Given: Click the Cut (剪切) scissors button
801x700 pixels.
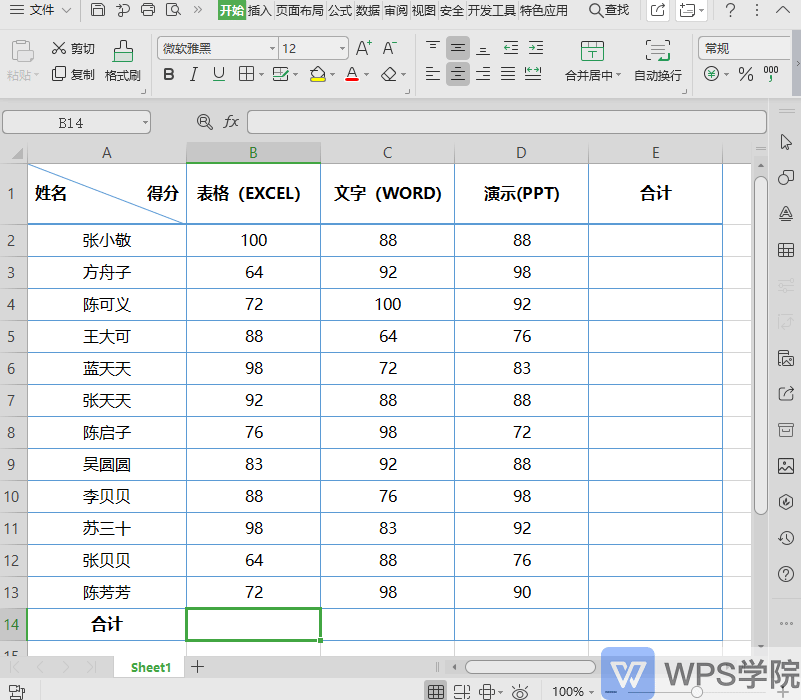Looking at the screenshot, I should (x=73, y=48).
